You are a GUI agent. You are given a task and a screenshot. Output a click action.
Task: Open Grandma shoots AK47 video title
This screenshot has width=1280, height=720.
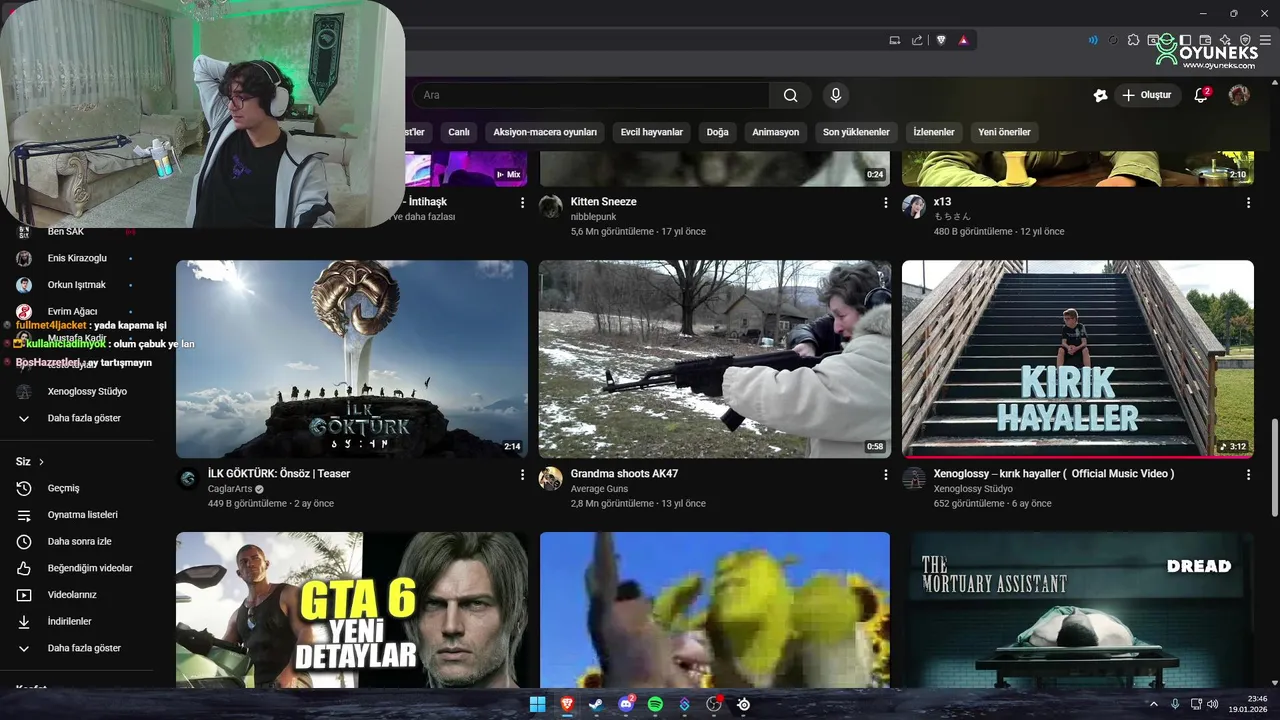pyautogui.click(x=624, y=474)
